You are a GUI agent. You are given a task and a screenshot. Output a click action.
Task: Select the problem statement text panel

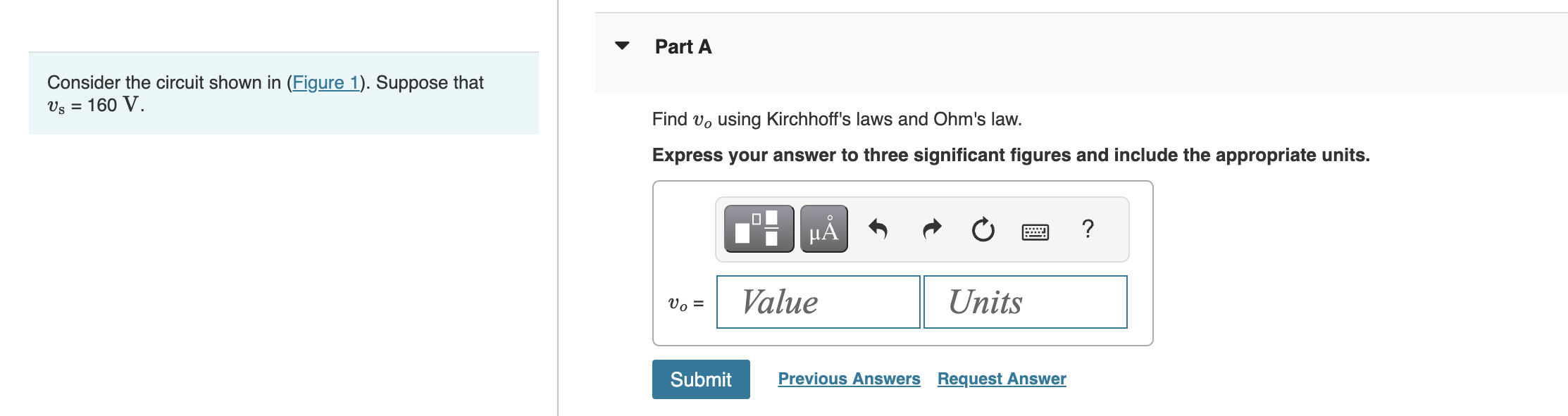283,93
